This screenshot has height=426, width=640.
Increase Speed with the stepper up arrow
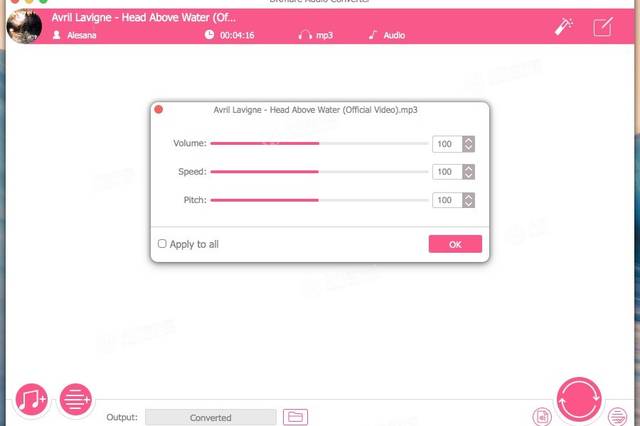[469, 168]
